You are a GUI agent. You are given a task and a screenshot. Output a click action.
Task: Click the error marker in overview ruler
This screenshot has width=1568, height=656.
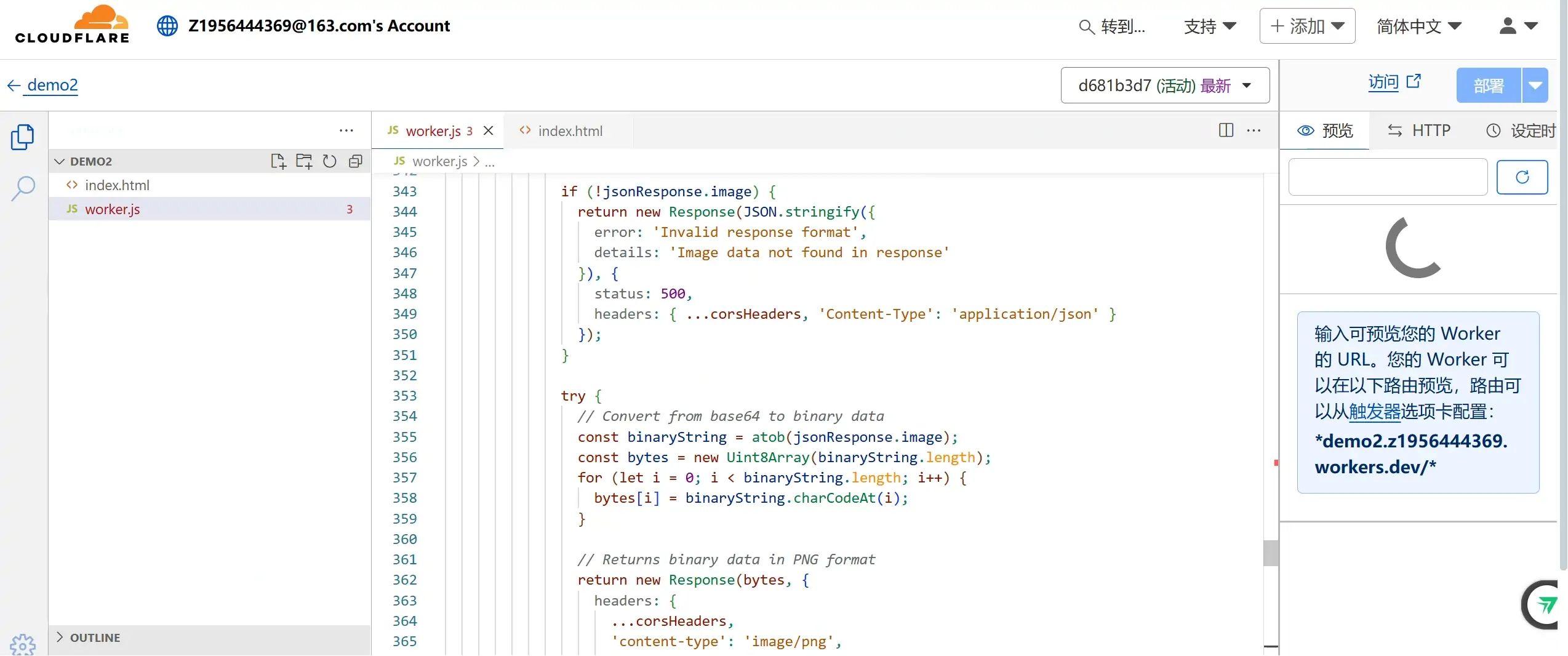[1276, 462]
